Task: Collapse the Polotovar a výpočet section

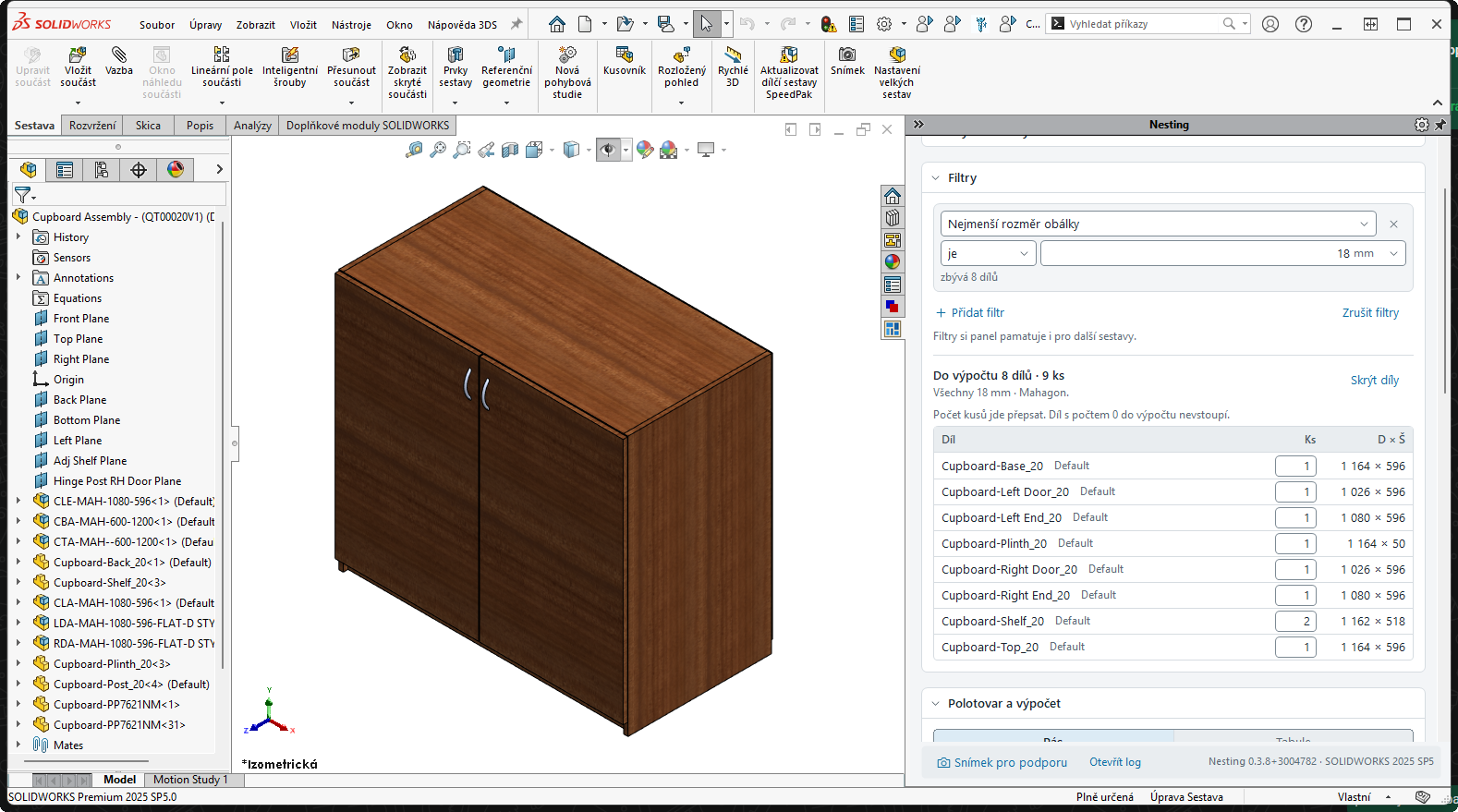Action: click(936, 704)
